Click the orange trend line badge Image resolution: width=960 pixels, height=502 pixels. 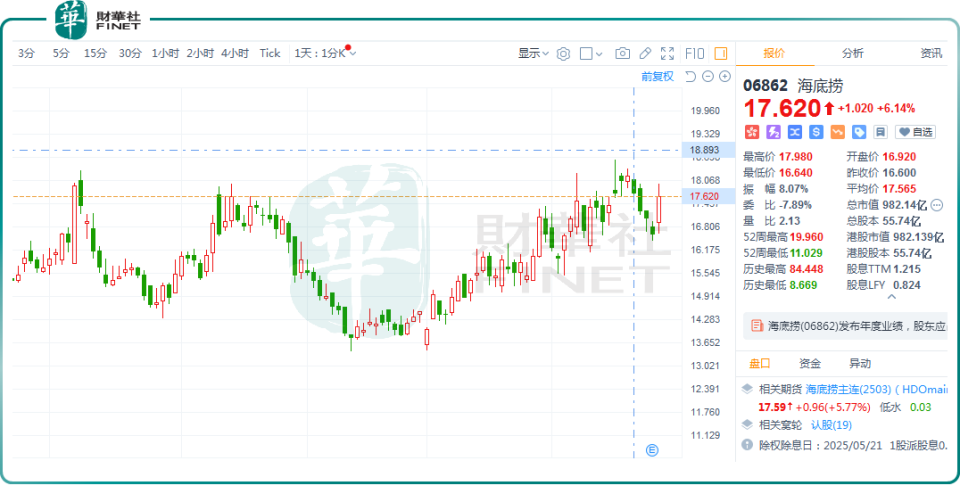838,132
